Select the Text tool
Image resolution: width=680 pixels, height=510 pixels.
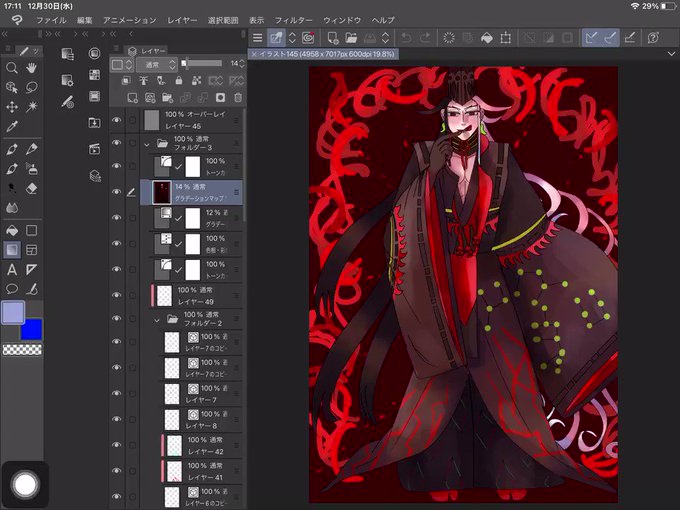[12, 270]
